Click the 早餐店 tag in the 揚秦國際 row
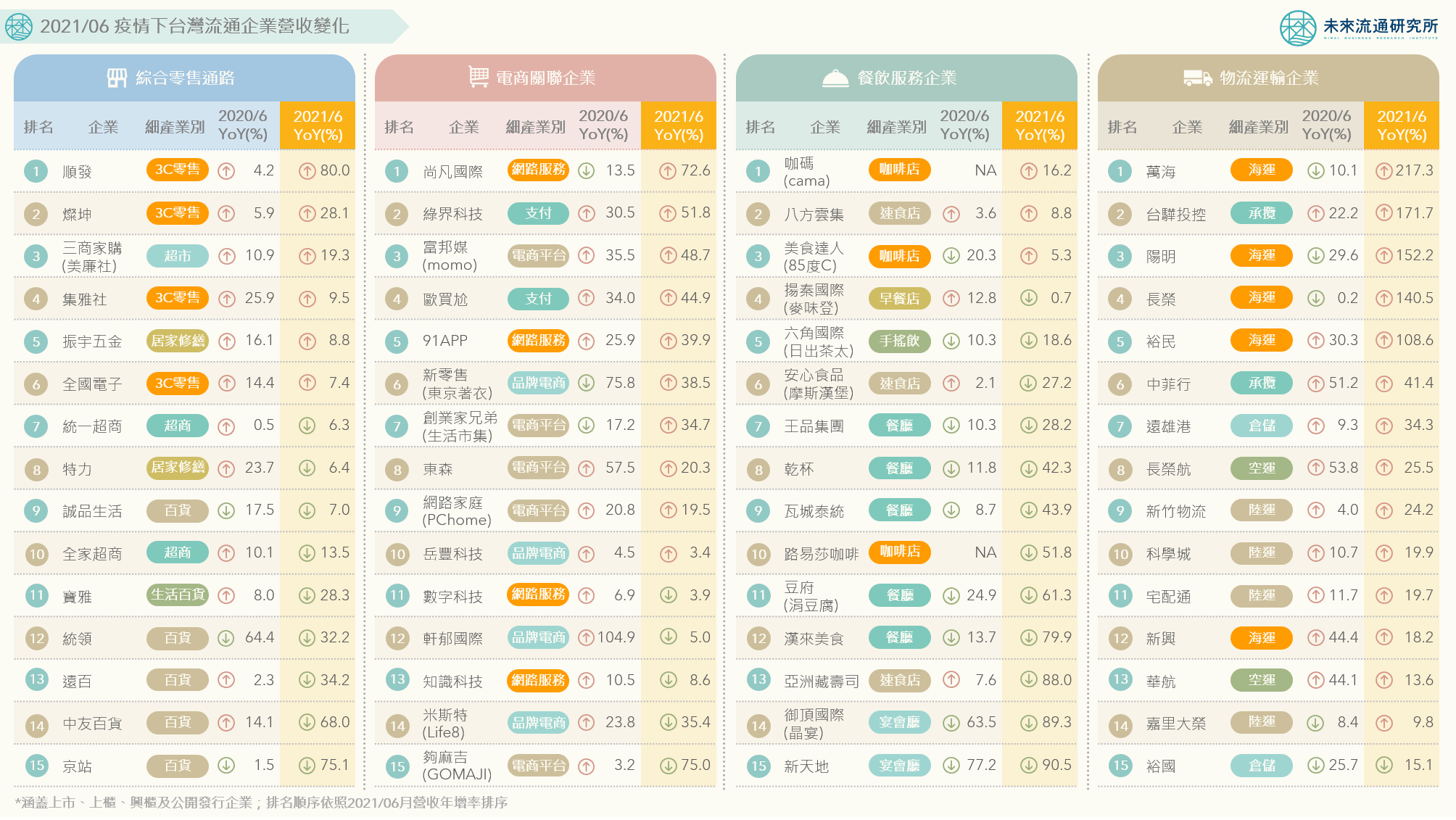Image resolution: width=1456 pixels, height=820 pixels. pyautogui.click(x=900, y=298)
